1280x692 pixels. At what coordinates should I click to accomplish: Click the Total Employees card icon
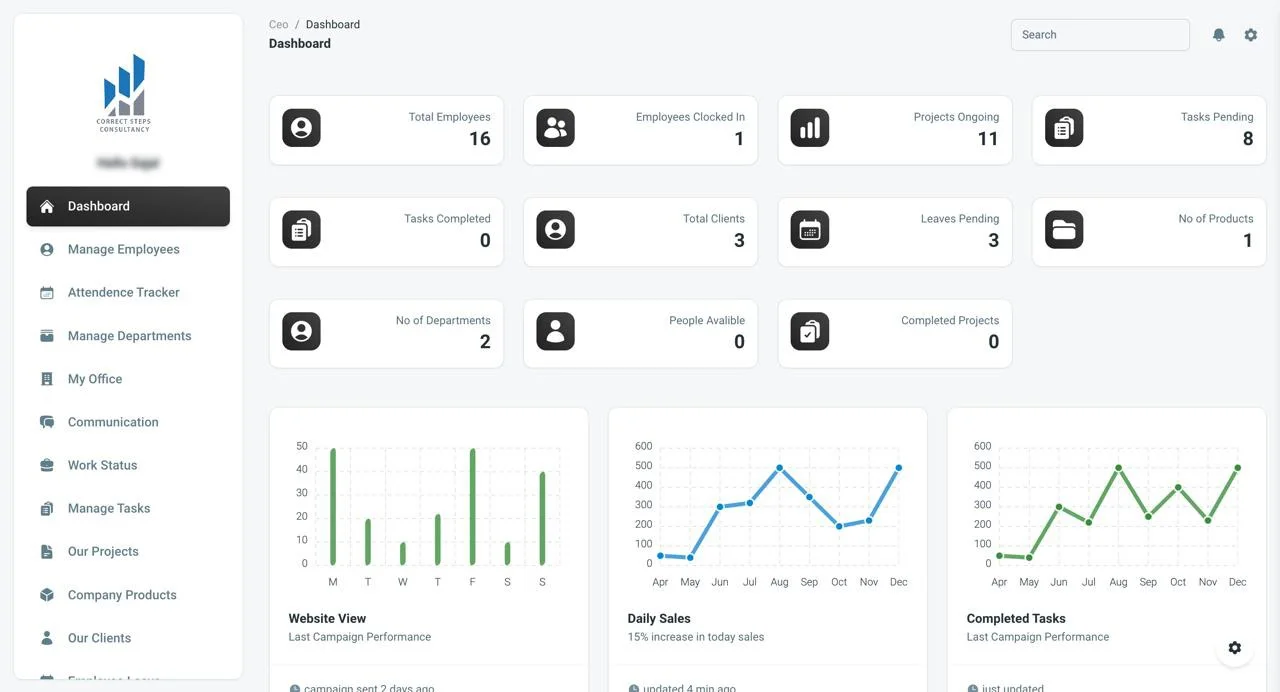(301, 128)
